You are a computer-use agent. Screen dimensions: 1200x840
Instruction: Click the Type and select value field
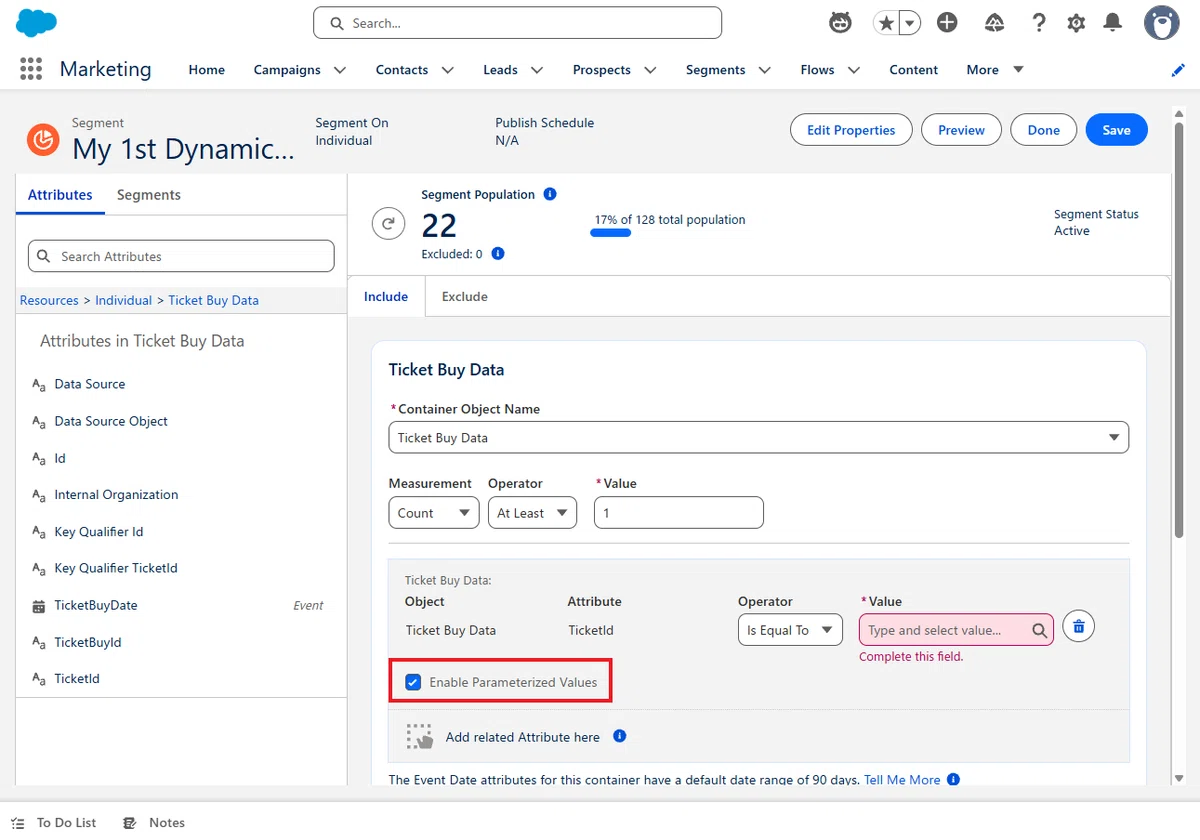956,630
